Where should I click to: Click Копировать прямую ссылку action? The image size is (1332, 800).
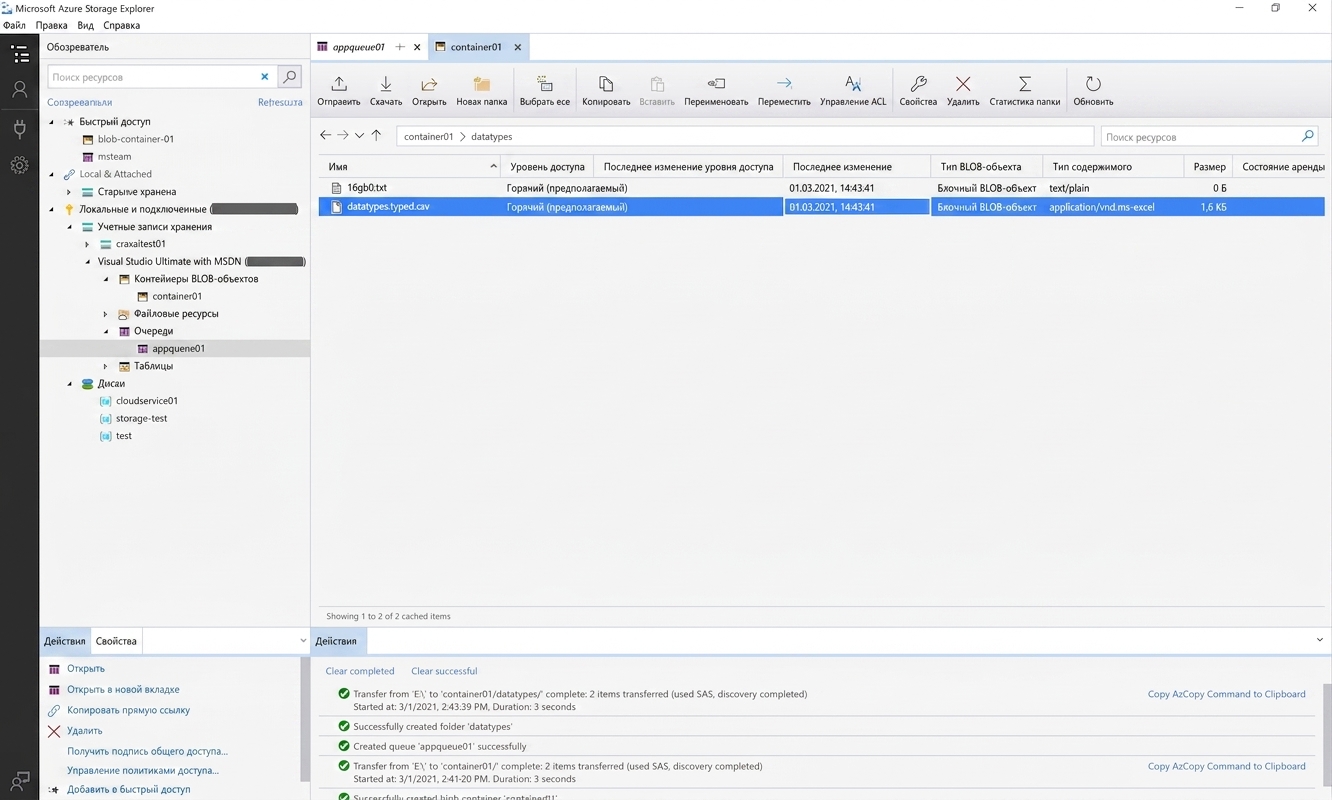pyautogui.click(x=128, y=710)
